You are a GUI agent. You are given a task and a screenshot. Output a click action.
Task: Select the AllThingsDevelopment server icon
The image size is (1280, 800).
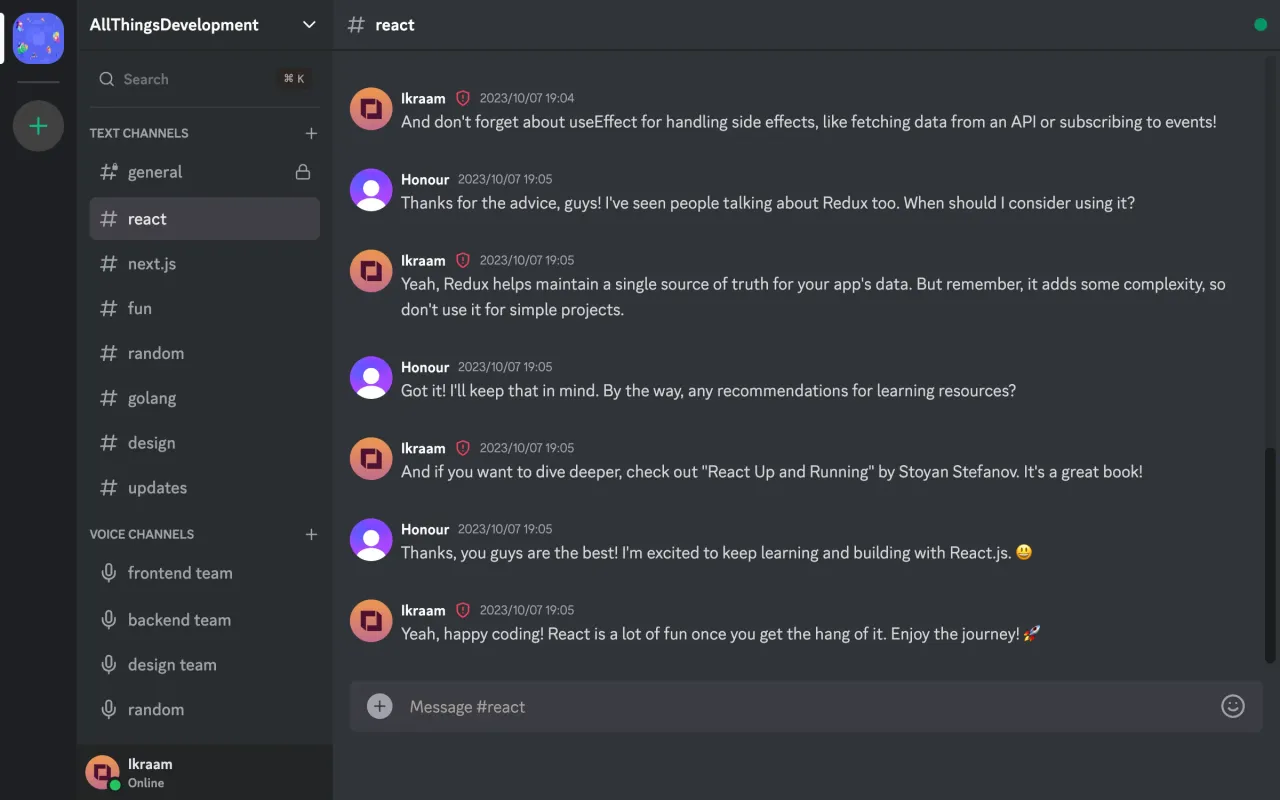[38, 38]
